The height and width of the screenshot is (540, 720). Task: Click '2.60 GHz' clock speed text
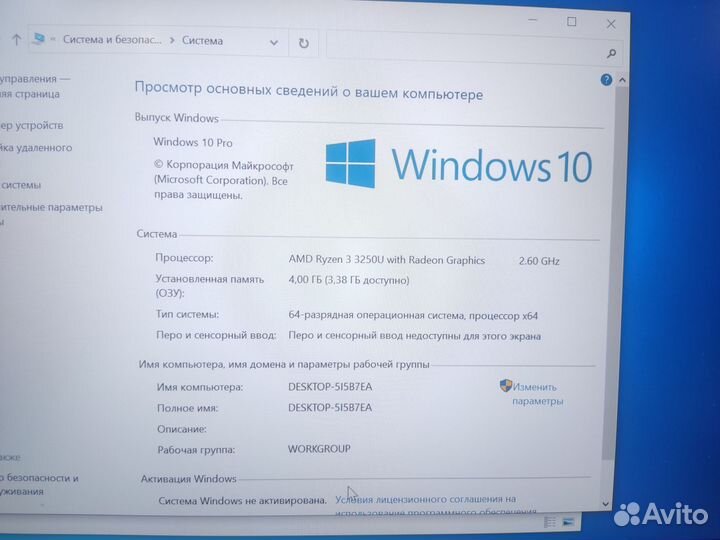tap(539, 261)
